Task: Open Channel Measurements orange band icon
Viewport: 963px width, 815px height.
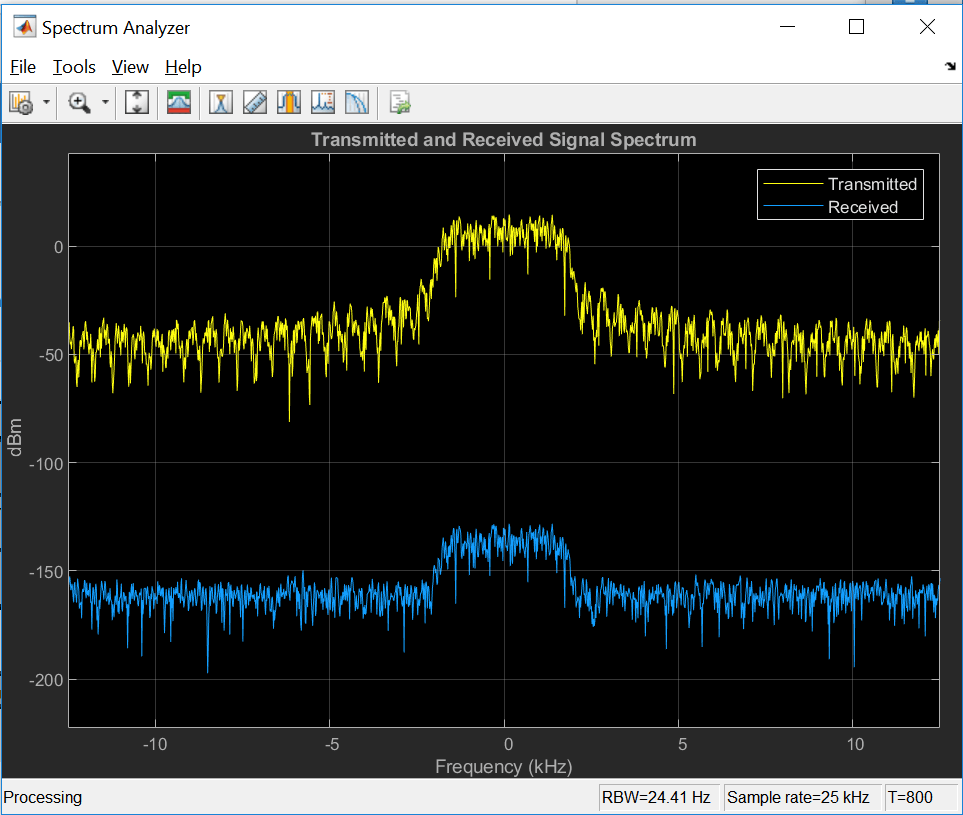Action: click(x=289, y=103)
